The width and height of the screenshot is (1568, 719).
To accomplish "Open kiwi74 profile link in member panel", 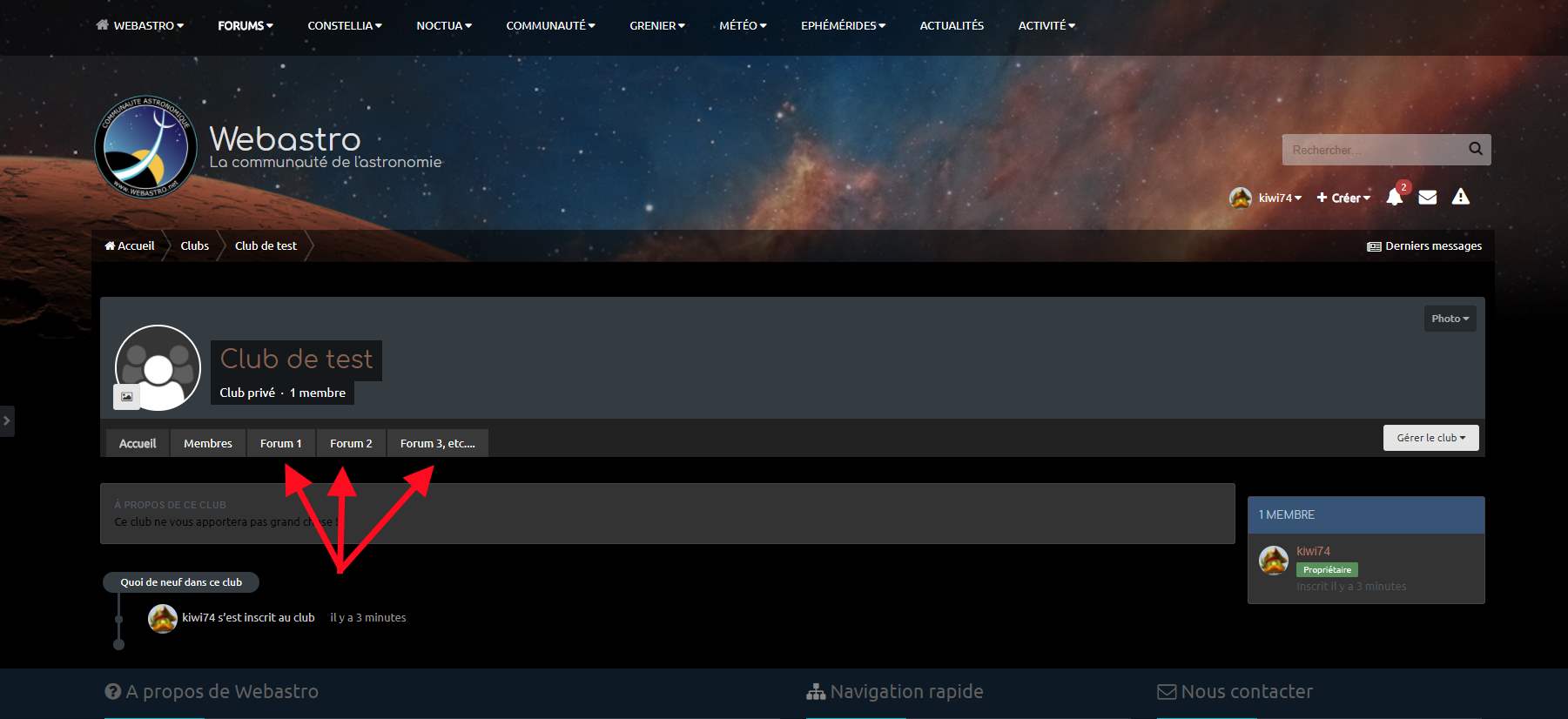I will pyautogui.click(x=1313, y=551).
